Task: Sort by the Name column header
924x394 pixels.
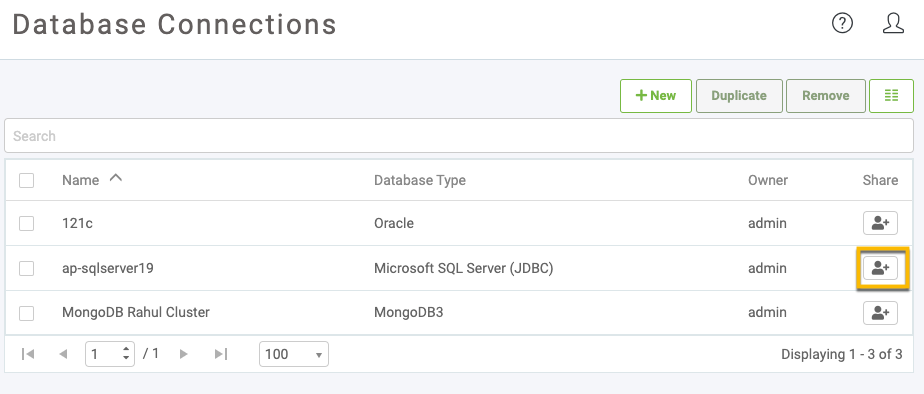Action: coord(80,180)
